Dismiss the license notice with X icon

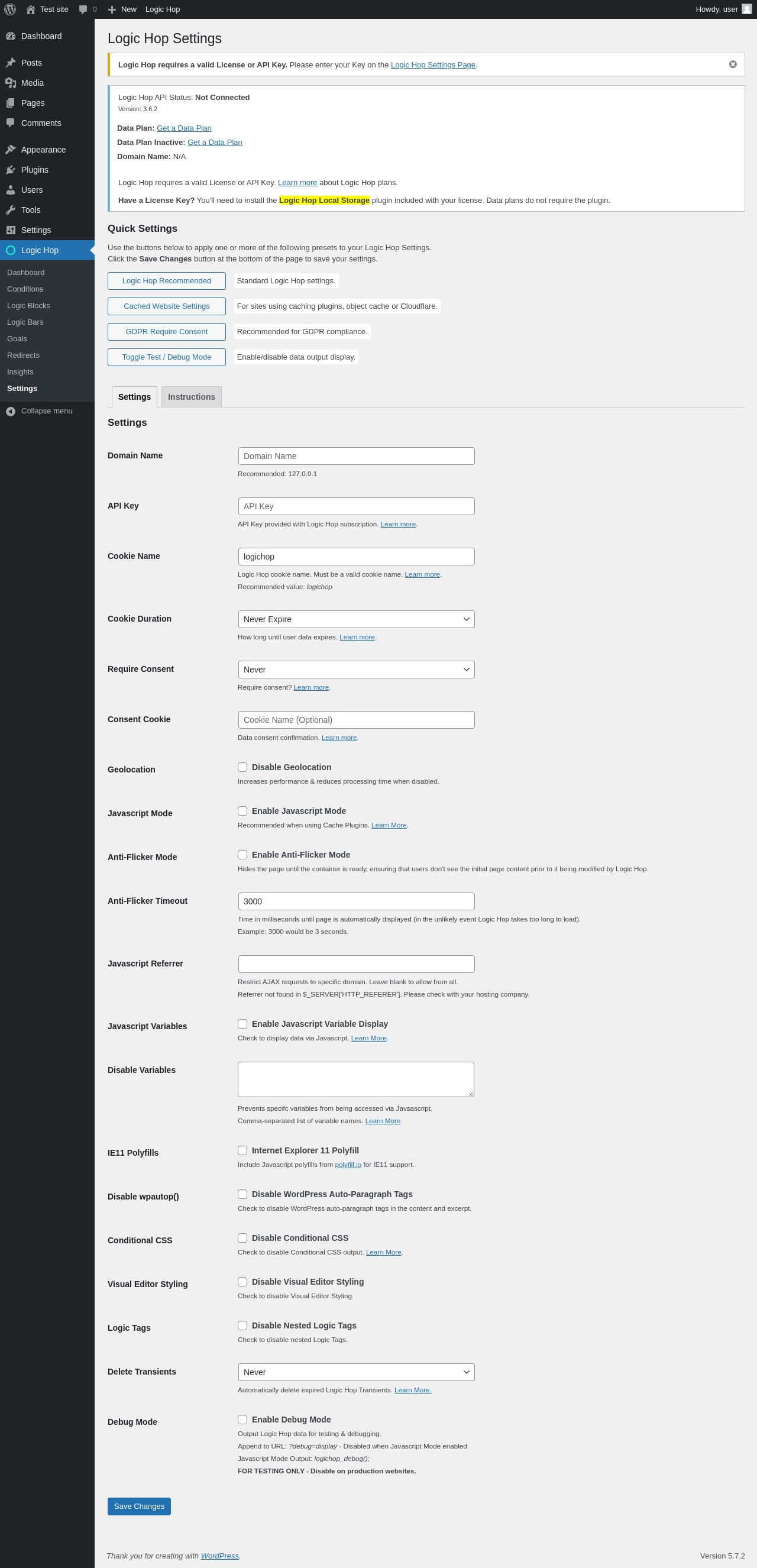coord(733,64)
